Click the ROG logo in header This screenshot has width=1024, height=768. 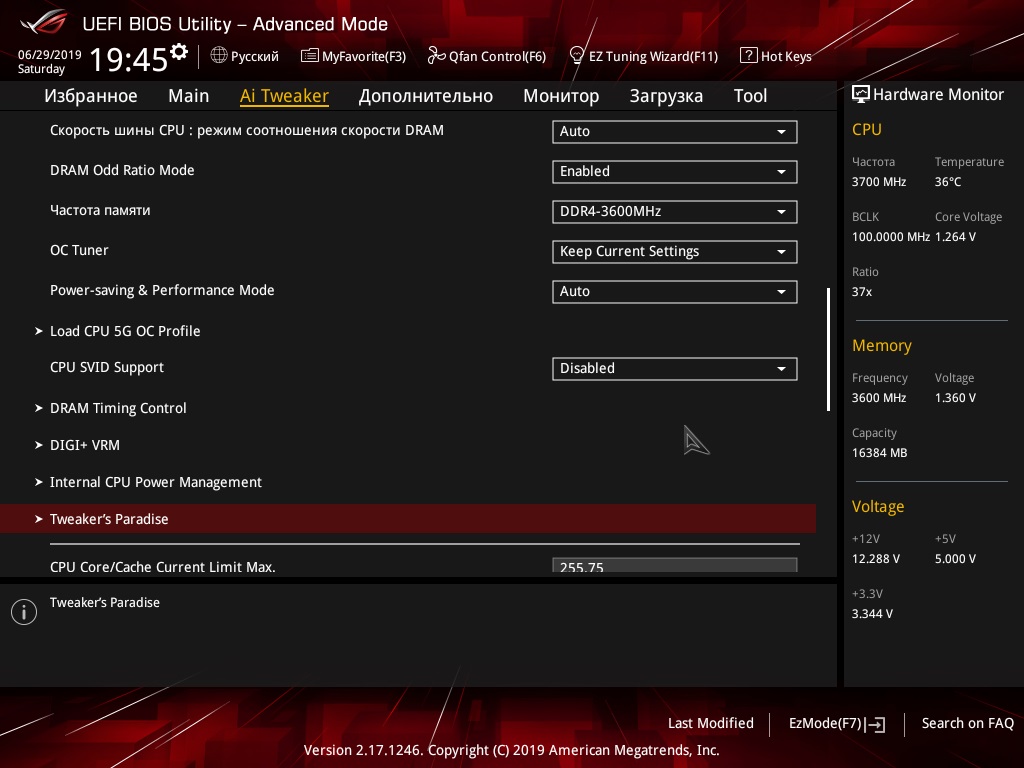tap(44, 22)
